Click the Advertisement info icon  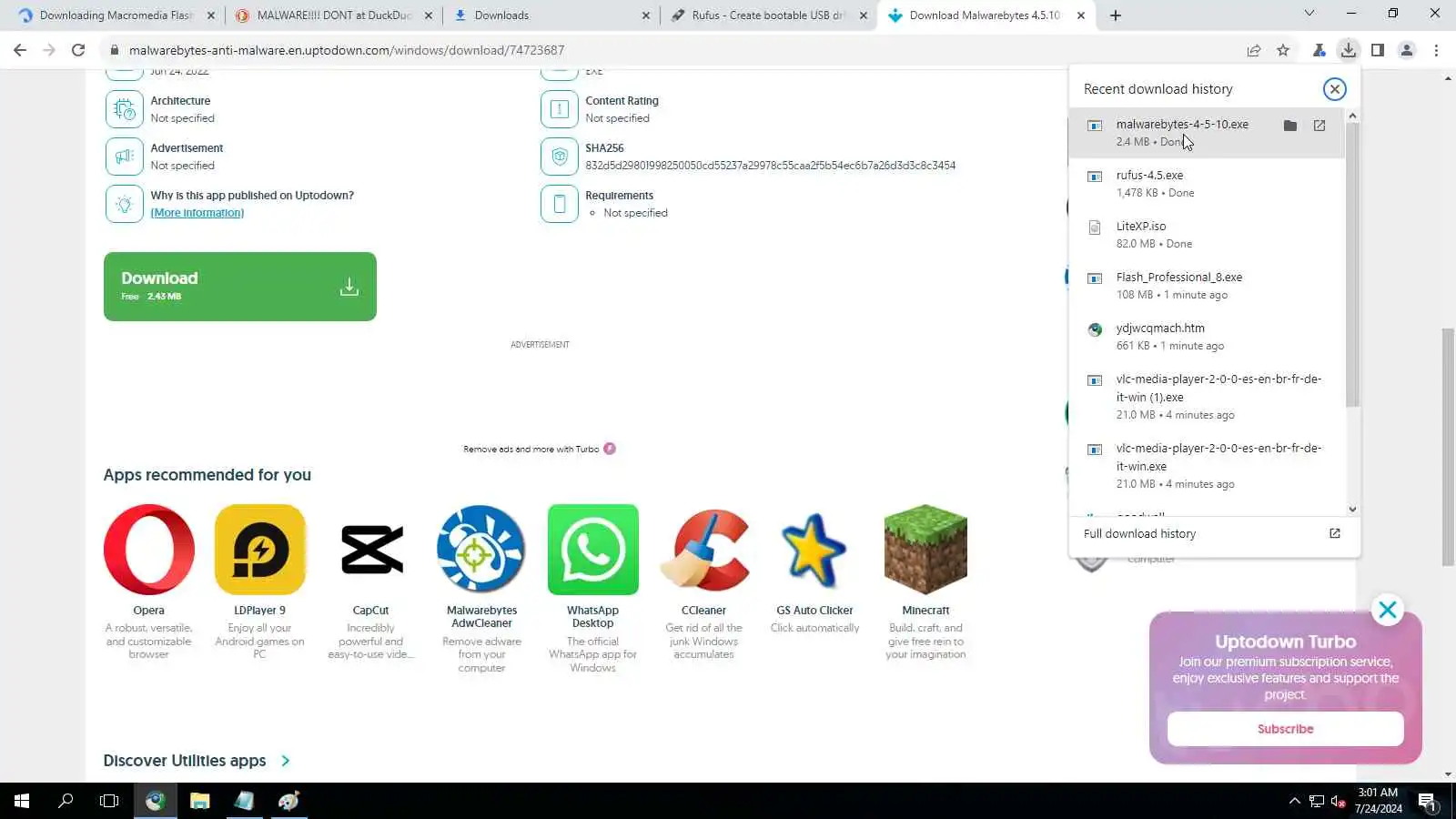click(125, 157)
